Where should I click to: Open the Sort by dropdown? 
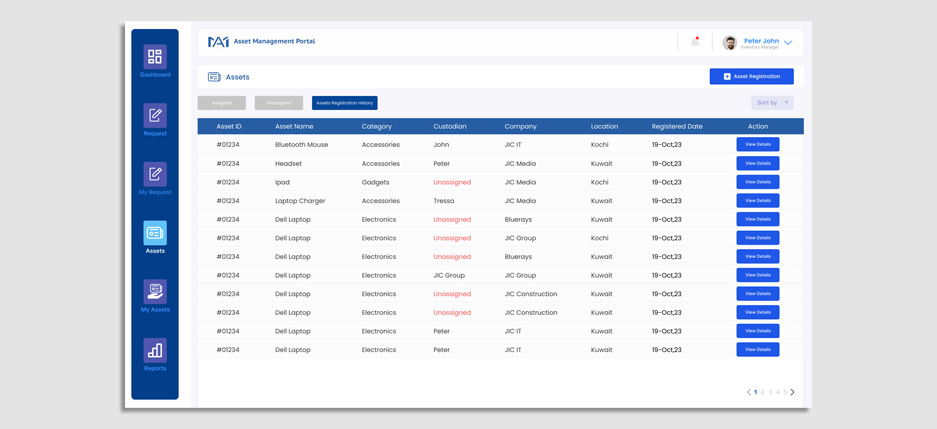pyautogui.click(x=772, y=103)
